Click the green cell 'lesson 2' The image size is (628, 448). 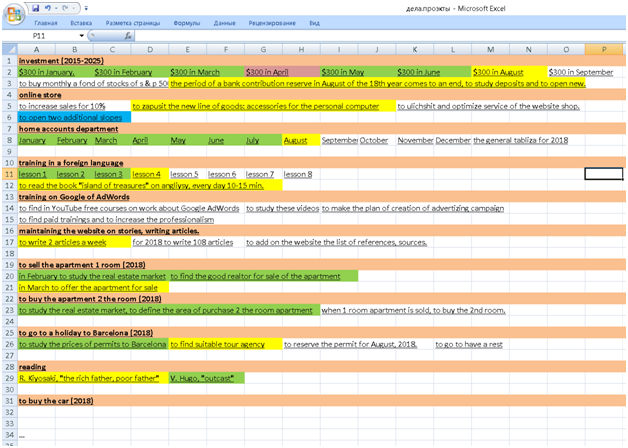pos(74,174)
